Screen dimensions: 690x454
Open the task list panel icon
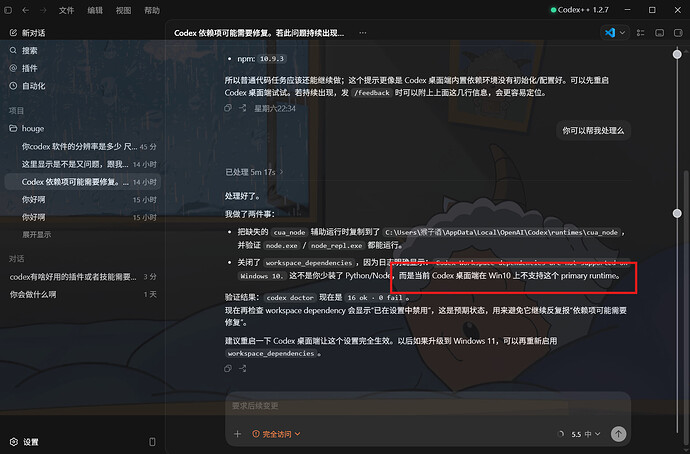641,33
